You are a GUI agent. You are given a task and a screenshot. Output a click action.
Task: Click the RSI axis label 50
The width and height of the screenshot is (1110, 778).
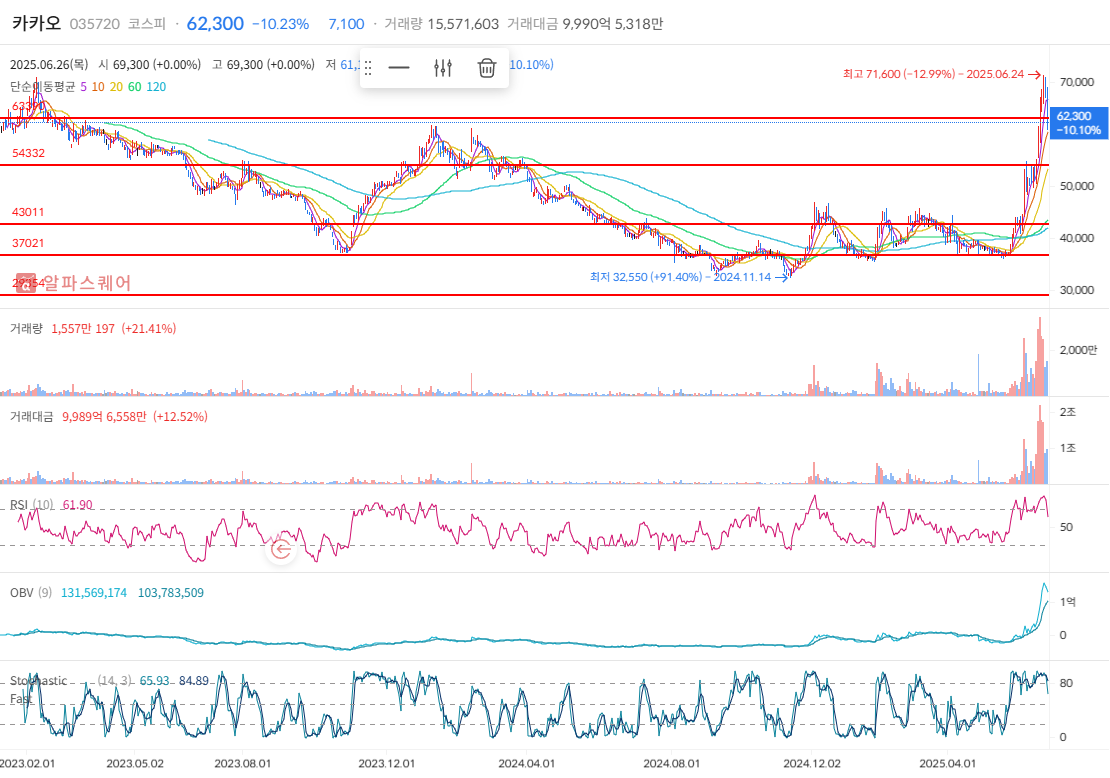1066,527
